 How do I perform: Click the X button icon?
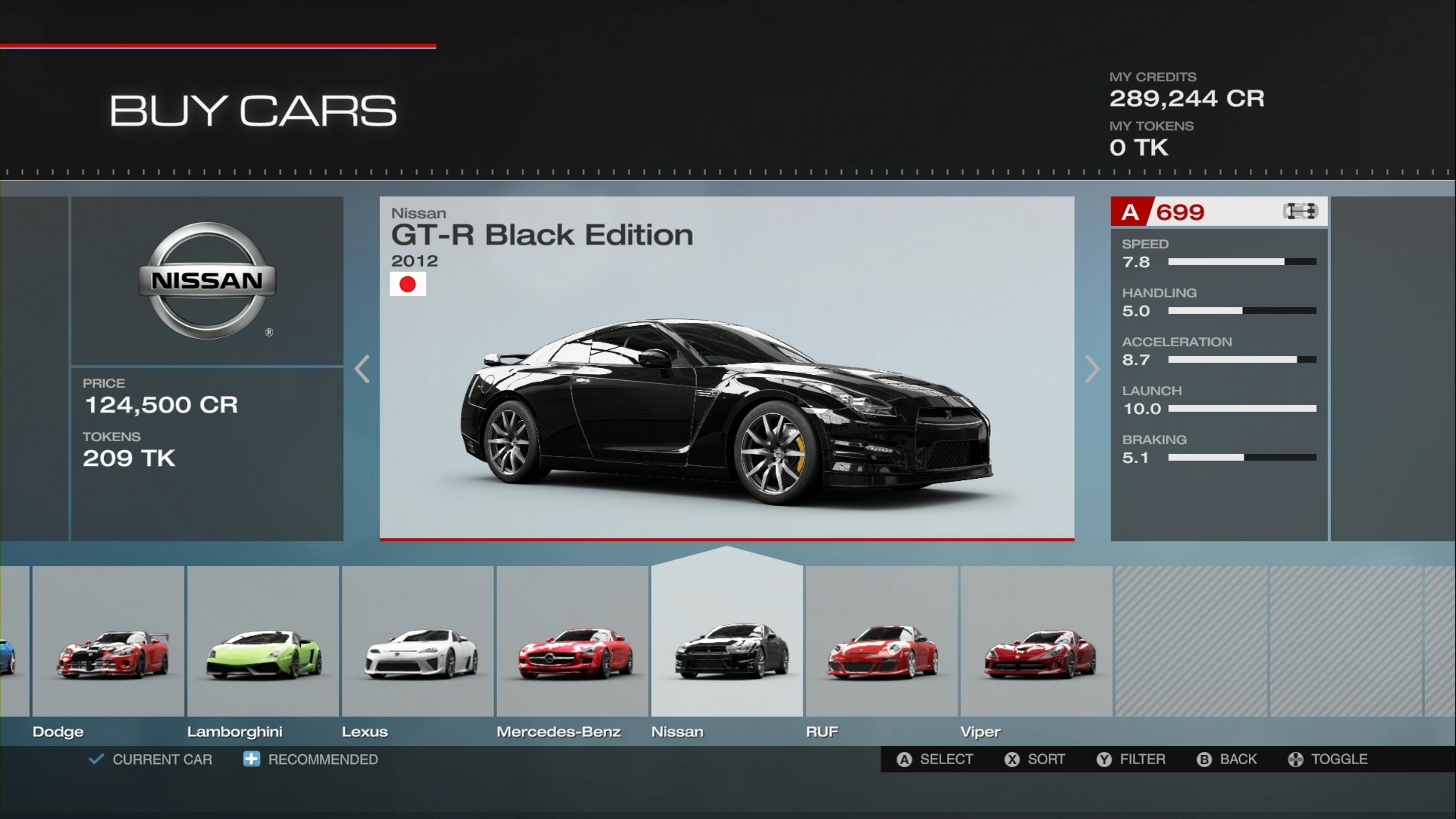point(1012,760)
